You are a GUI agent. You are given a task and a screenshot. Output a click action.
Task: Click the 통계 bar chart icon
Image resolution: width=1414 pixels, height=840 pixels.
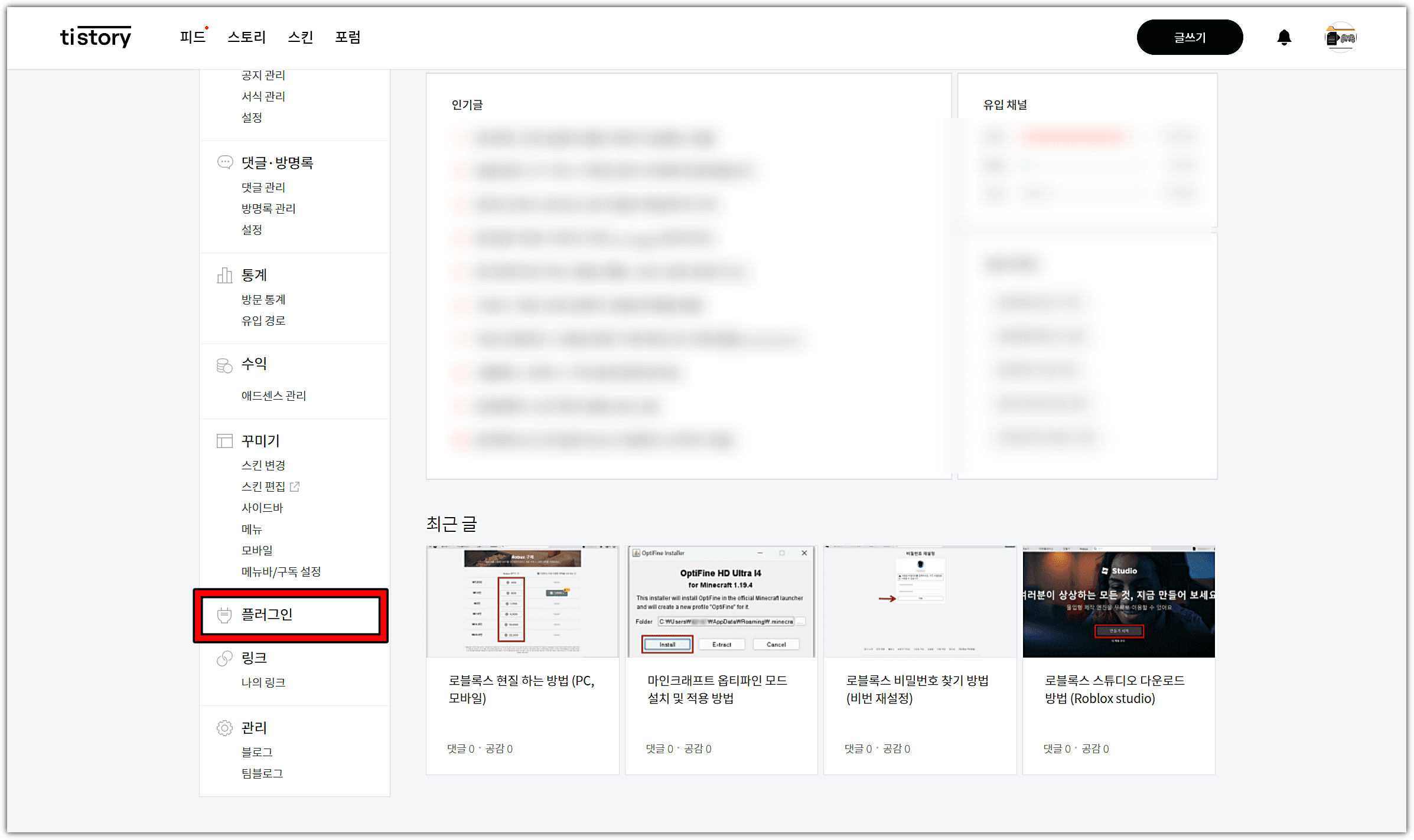(224, 275)
